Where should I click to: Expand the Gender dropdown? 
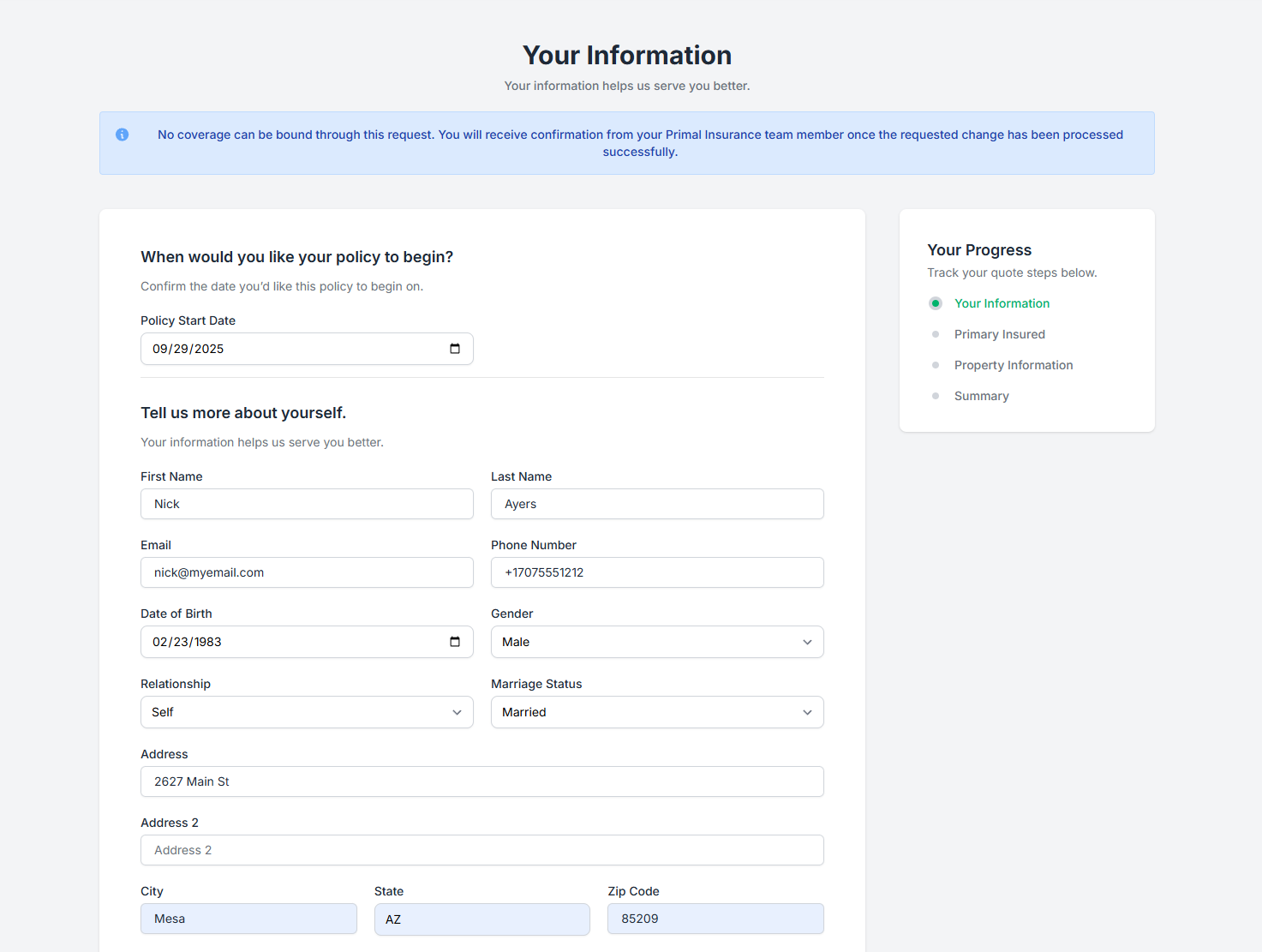pyautogui.click(x=656, y=642)
